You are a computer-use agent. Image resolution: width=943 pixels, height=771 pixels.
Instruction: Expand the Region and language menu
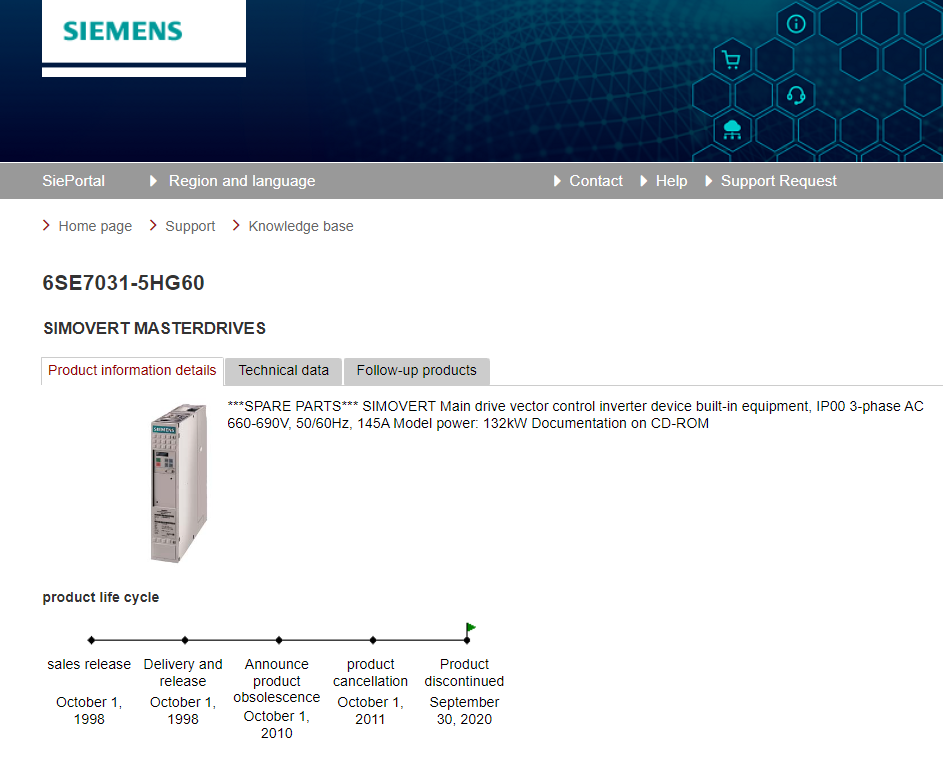pos(241,181)
